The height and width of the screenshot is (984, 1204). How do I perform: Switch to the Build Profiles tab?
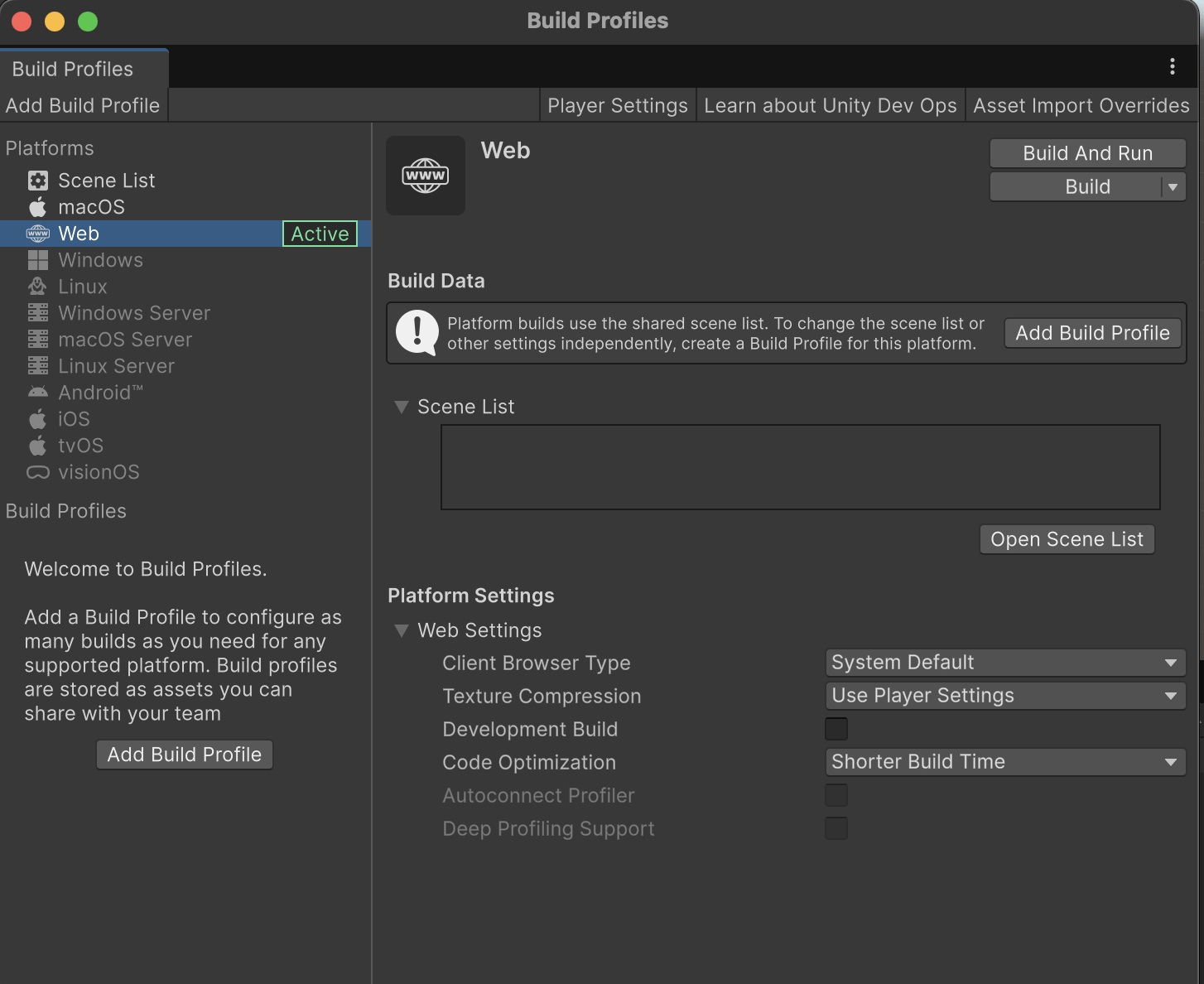click(x=84, y=69)
